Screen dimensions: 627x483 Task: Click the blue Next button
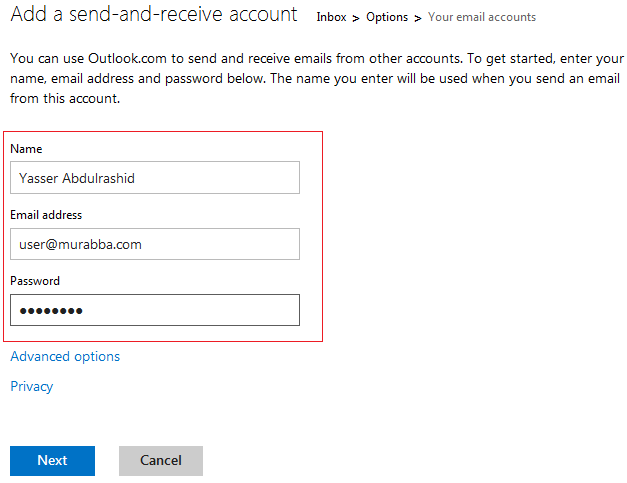tap(52, 461)
